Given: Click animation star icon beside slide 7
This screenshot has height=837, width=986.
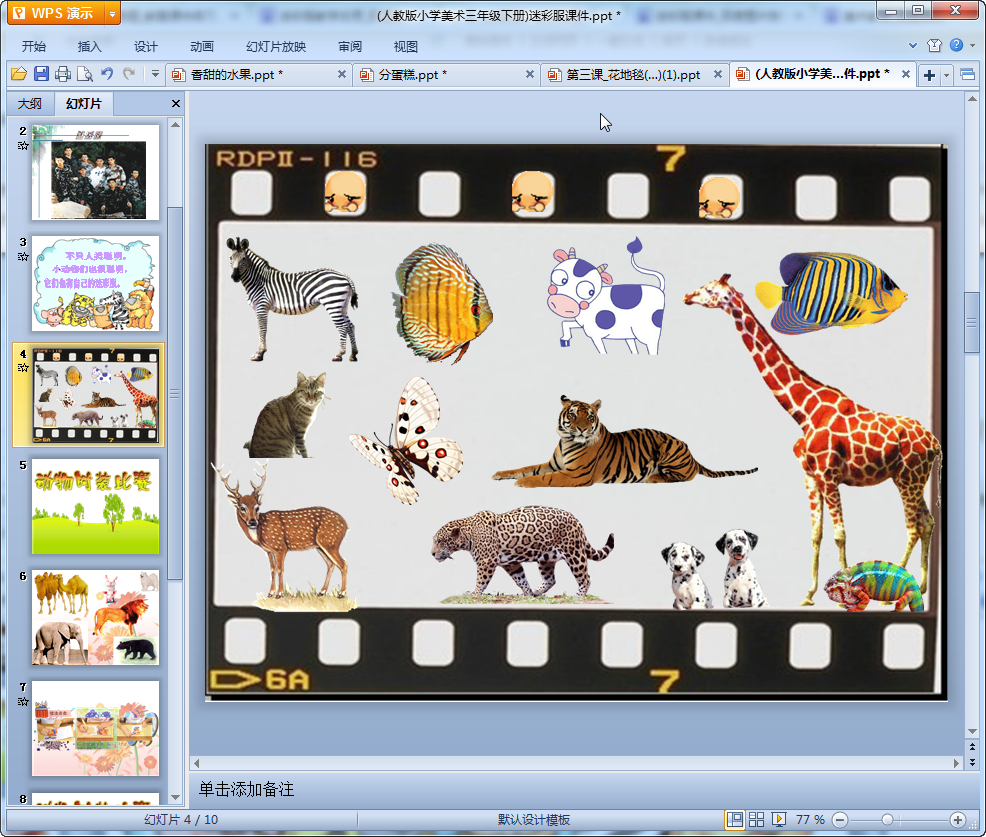Looking at the screenshot, I should tap(23, 701).
